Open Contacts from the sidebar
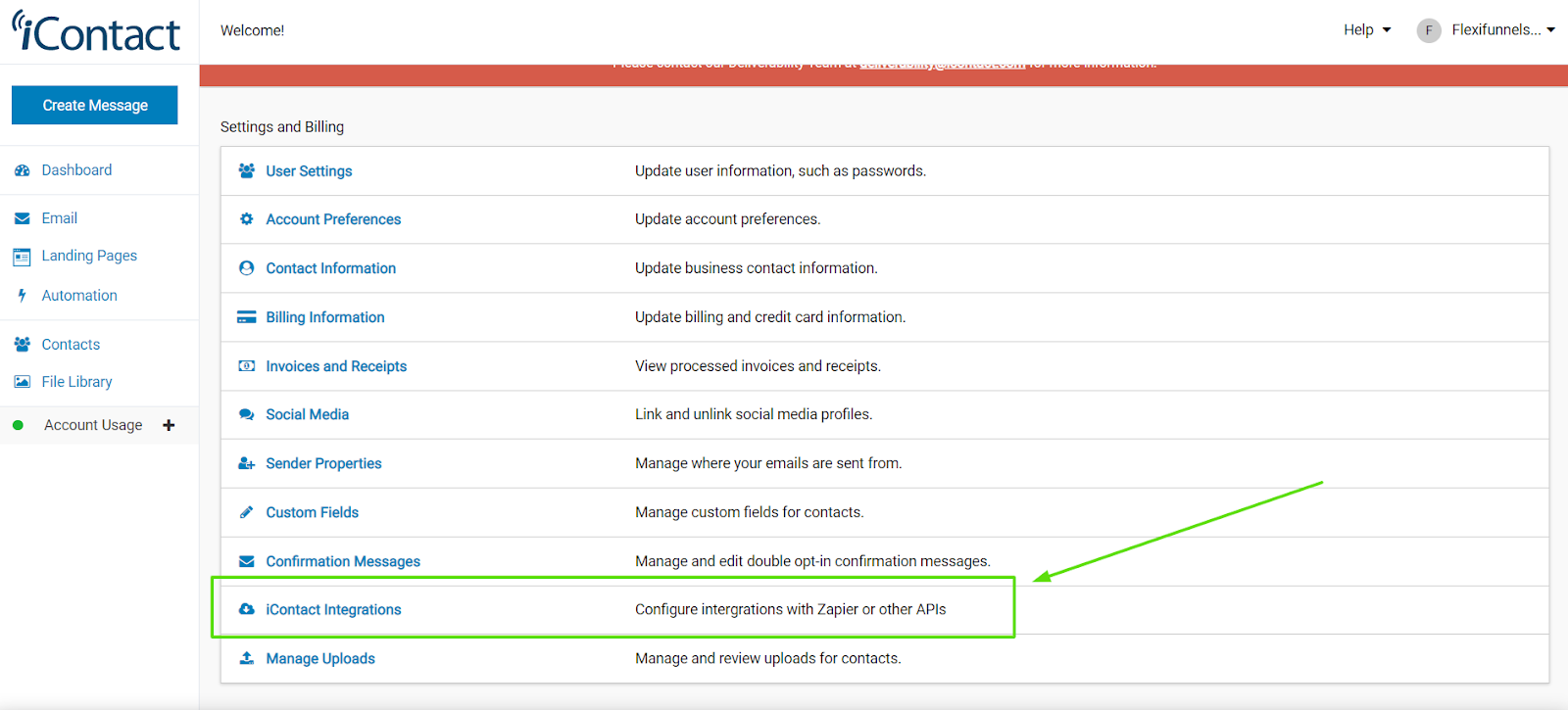This screenshot has width=1568, height=710. 71,345
